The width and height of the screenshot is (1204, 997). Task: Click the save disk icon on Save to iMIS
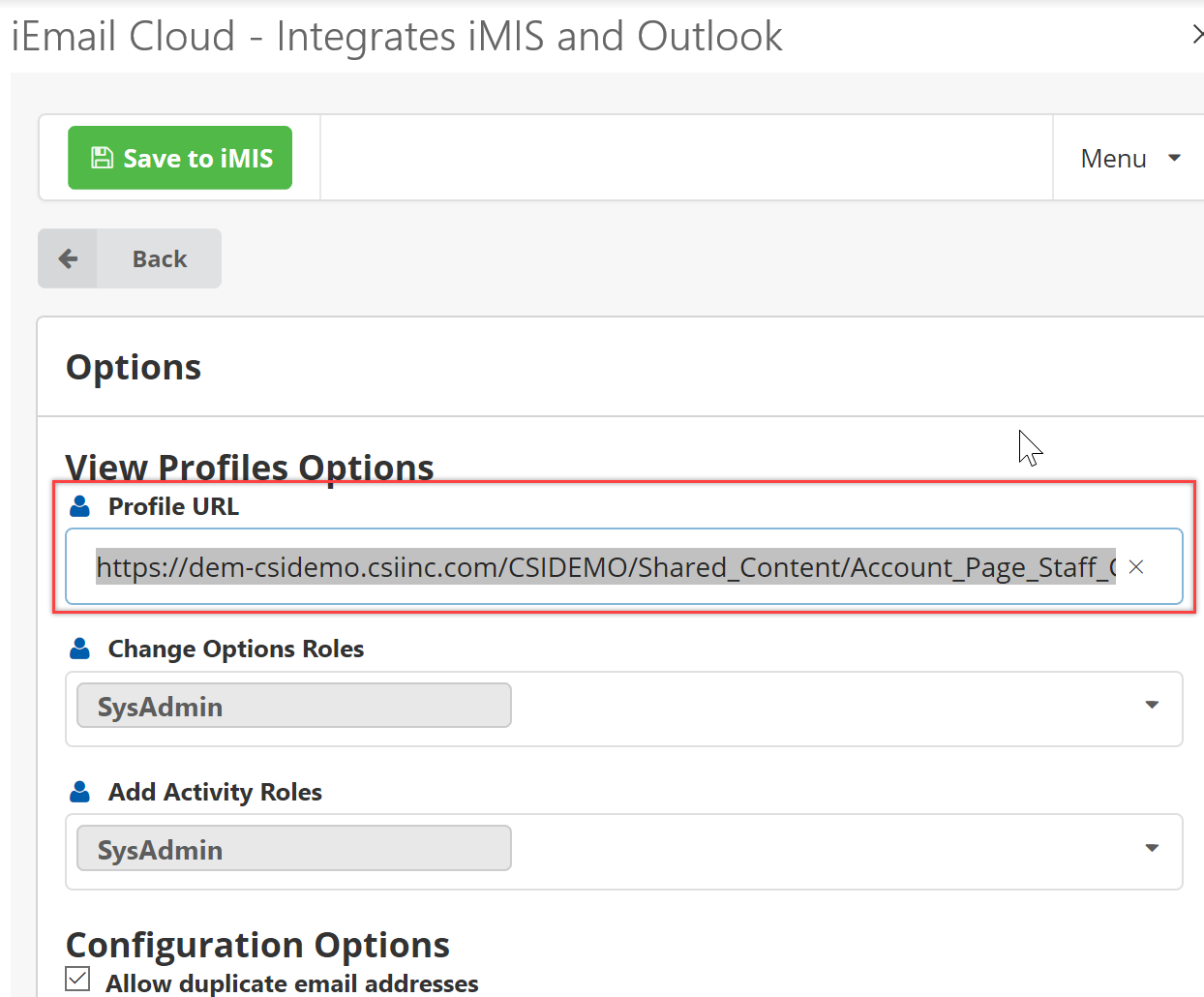[103, 157]
